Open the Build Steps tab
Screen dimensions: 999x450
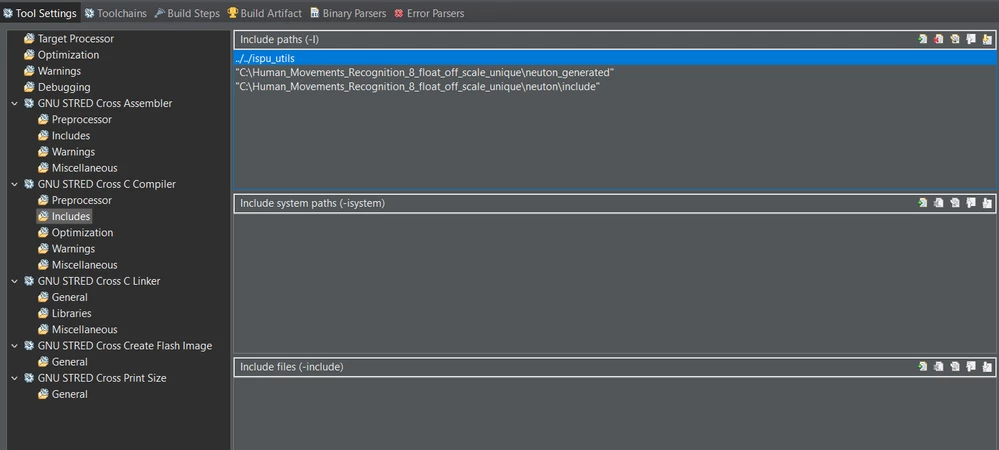(187, 13)
